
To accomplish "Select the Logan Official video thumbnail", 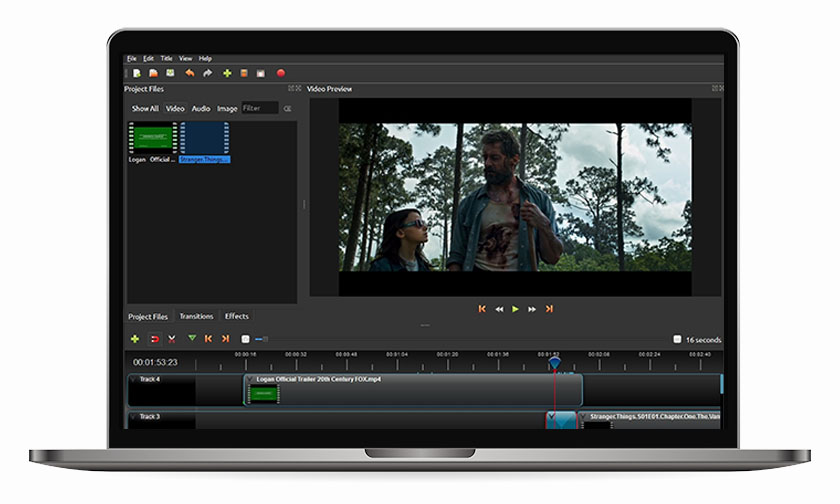I will click(x=153, y=138).
